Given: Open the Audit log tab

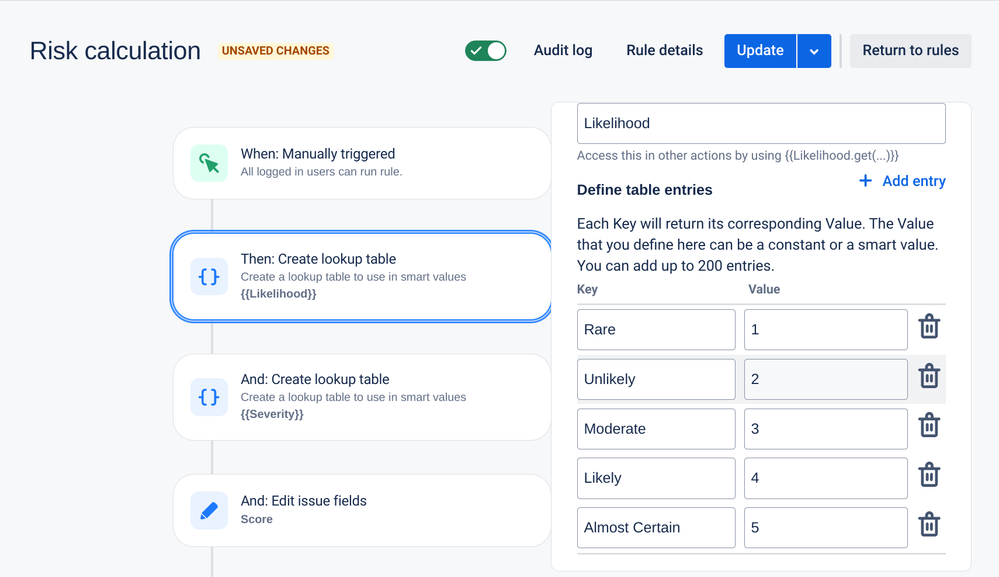Looking at the screenshot, I should tap(563, 51).
